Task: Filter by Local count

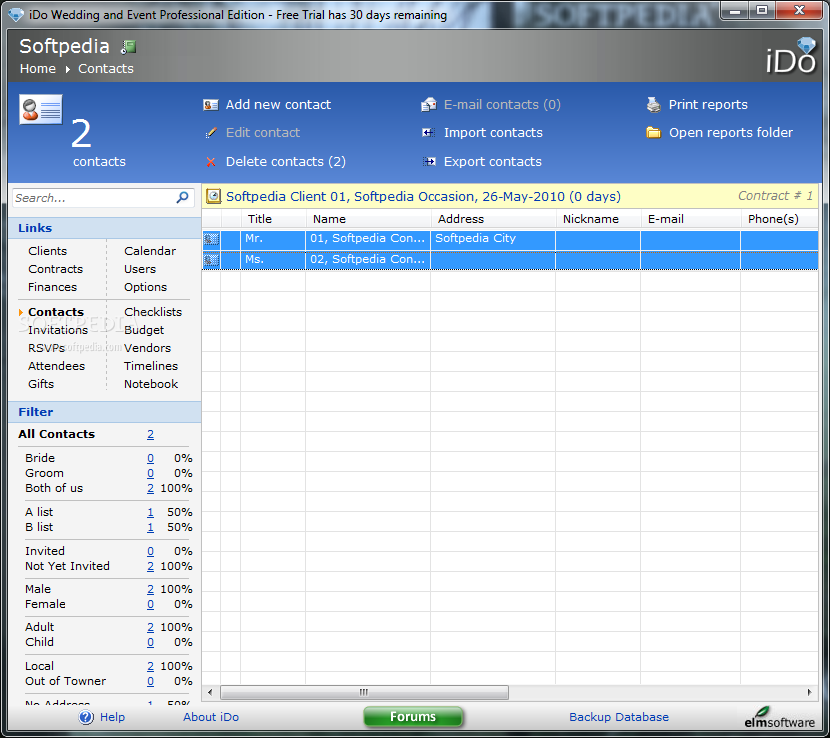Action: [150, 666]
